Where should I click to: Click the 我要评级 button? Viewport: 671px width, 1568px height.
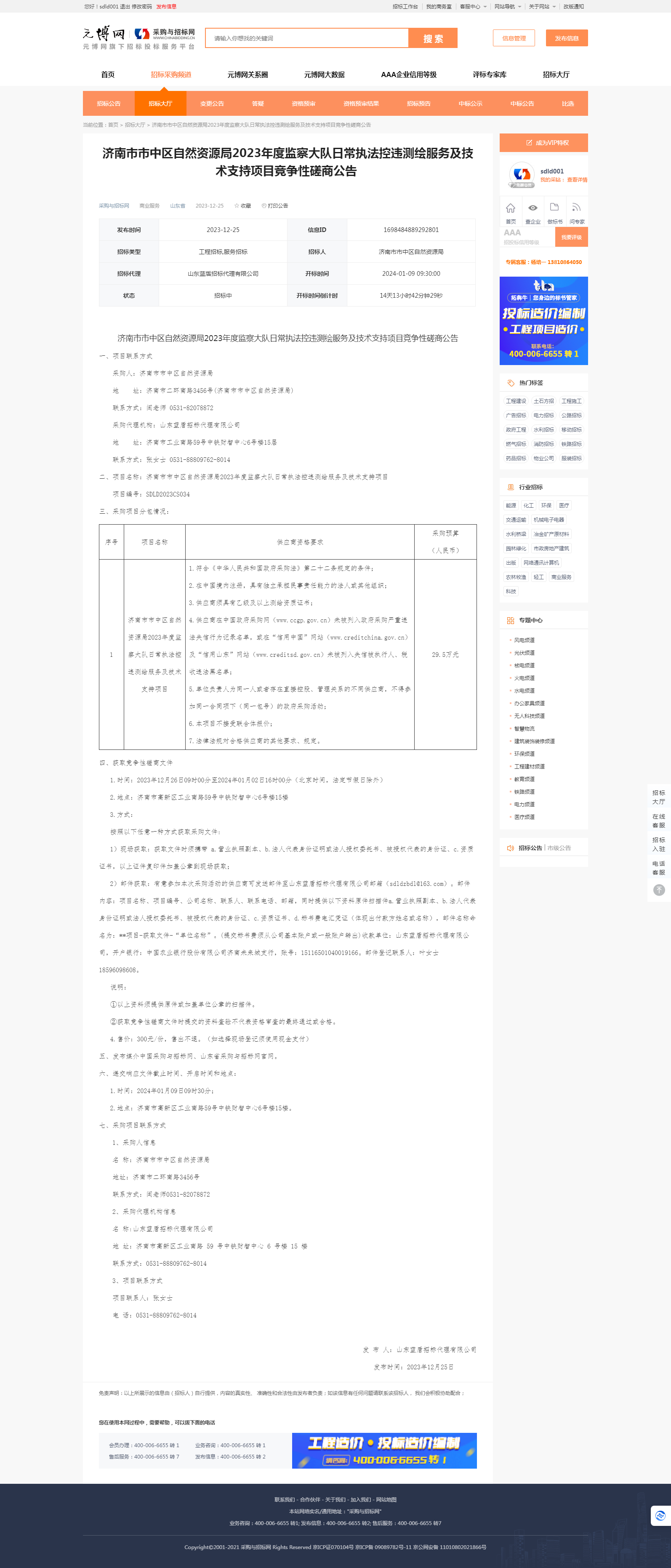pos(571,237)
